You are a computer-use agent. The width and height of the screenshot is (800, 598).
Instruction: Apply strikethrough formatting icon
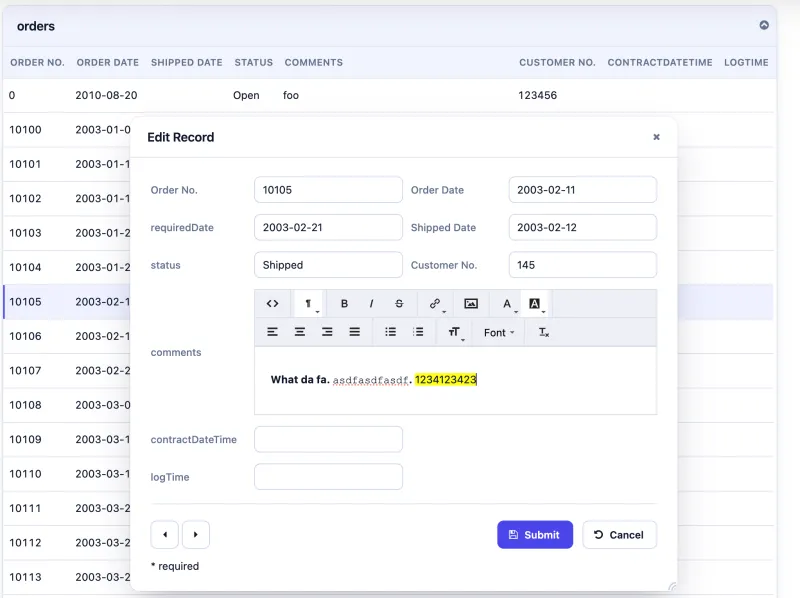pyautogui.click(x=399, y=304)
